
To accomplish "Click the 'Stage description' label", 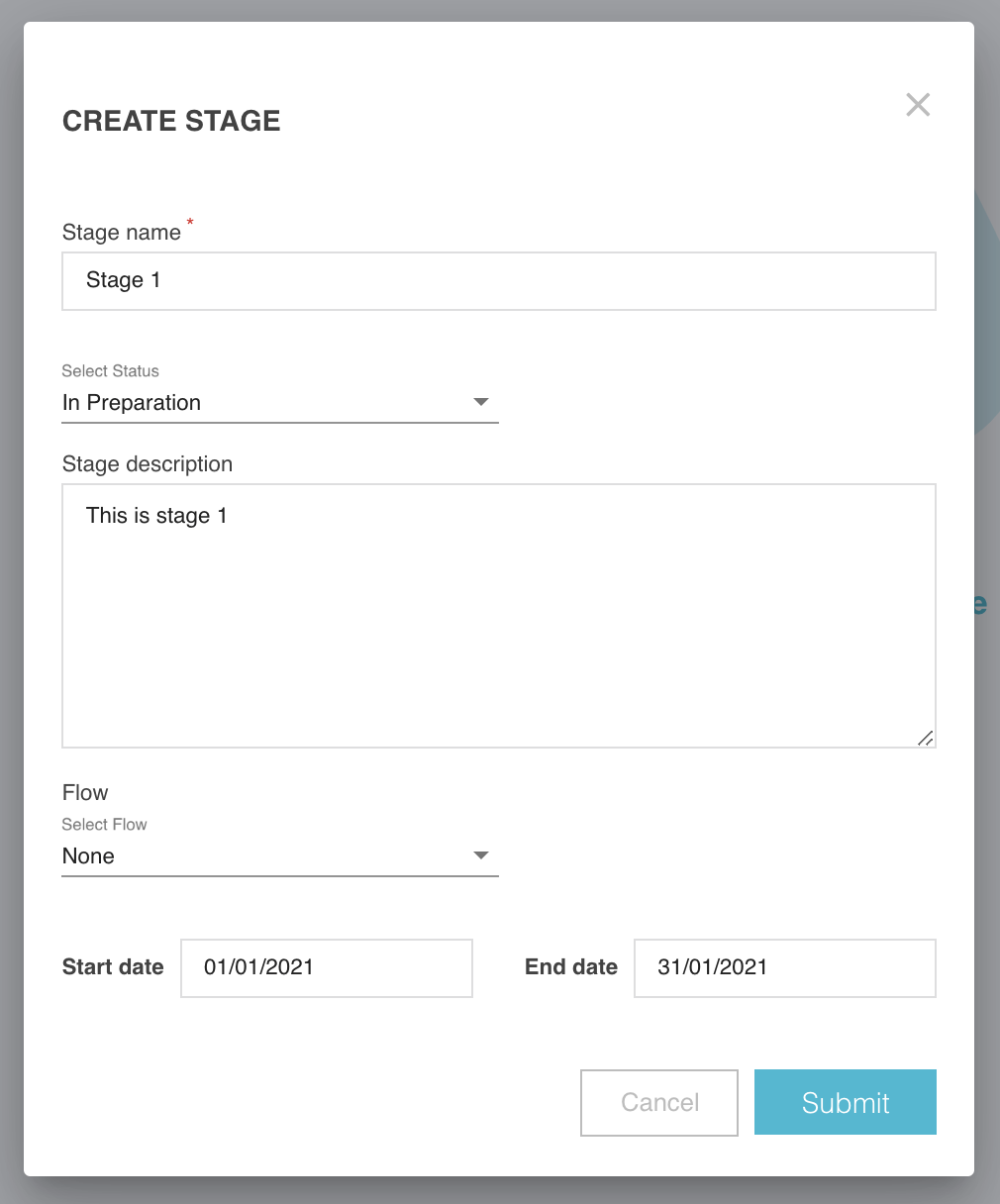I will tap(148, 464).
